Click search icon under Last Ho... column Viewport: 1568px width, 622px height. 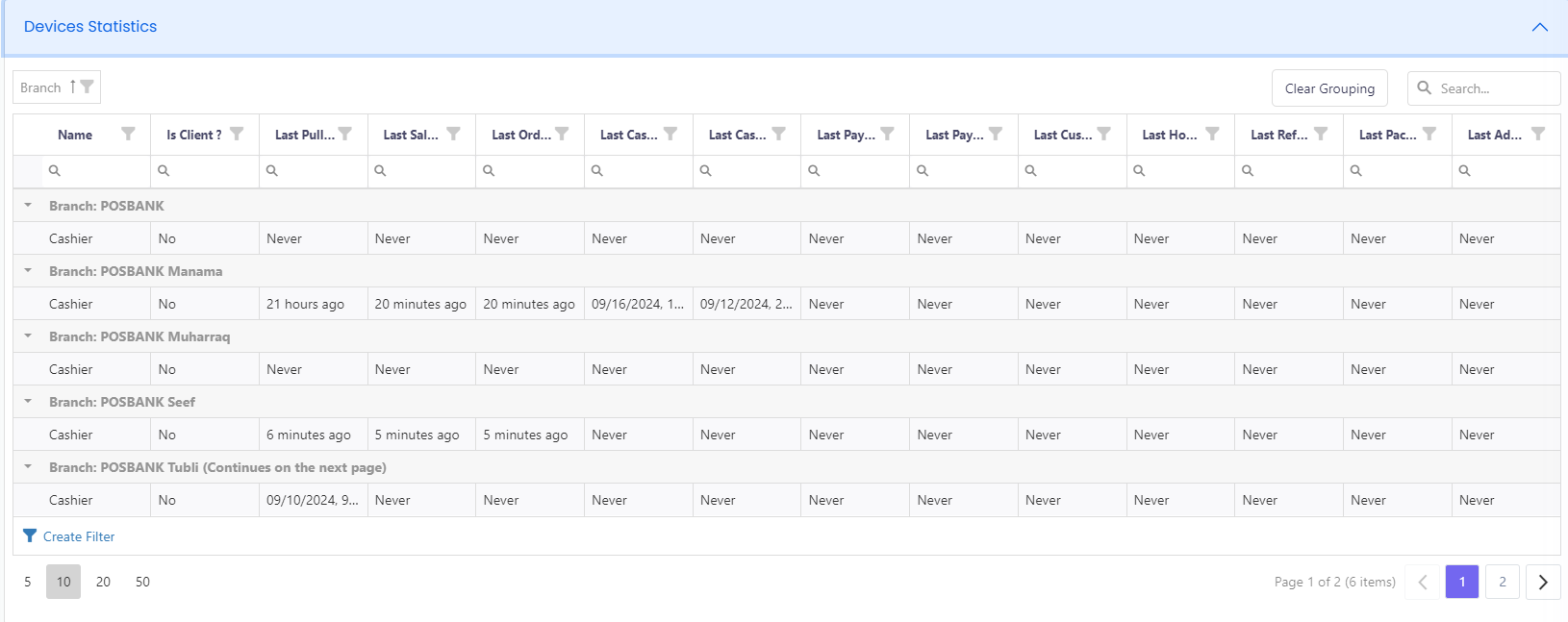[x=1139, y=170]
